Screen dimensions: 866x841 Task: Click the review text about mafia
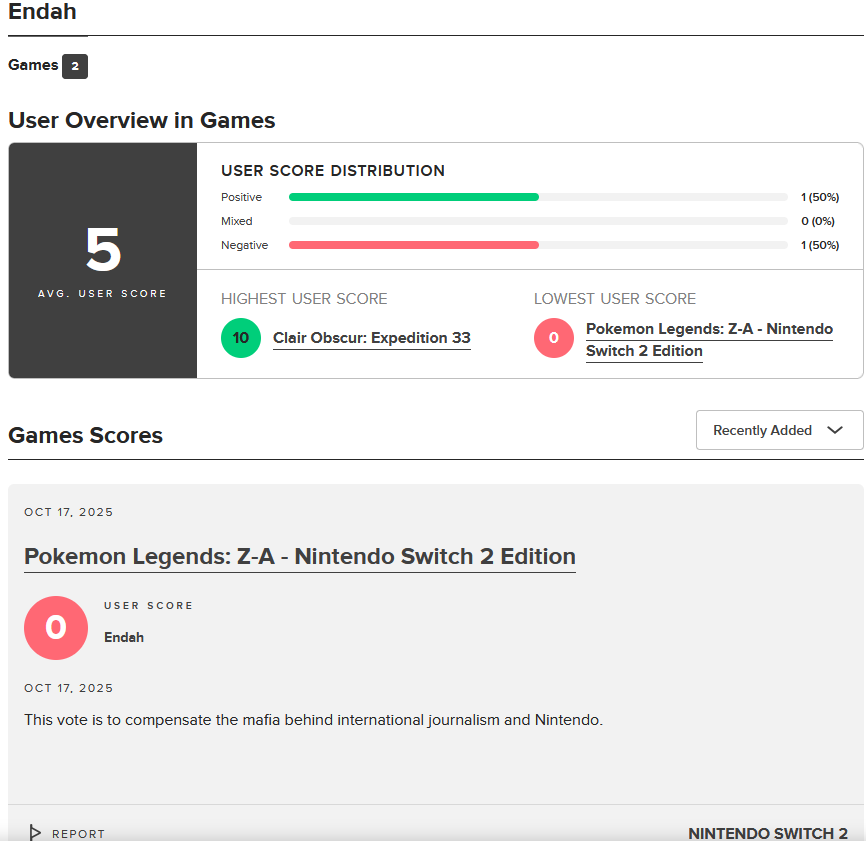(x=313, y=720)
